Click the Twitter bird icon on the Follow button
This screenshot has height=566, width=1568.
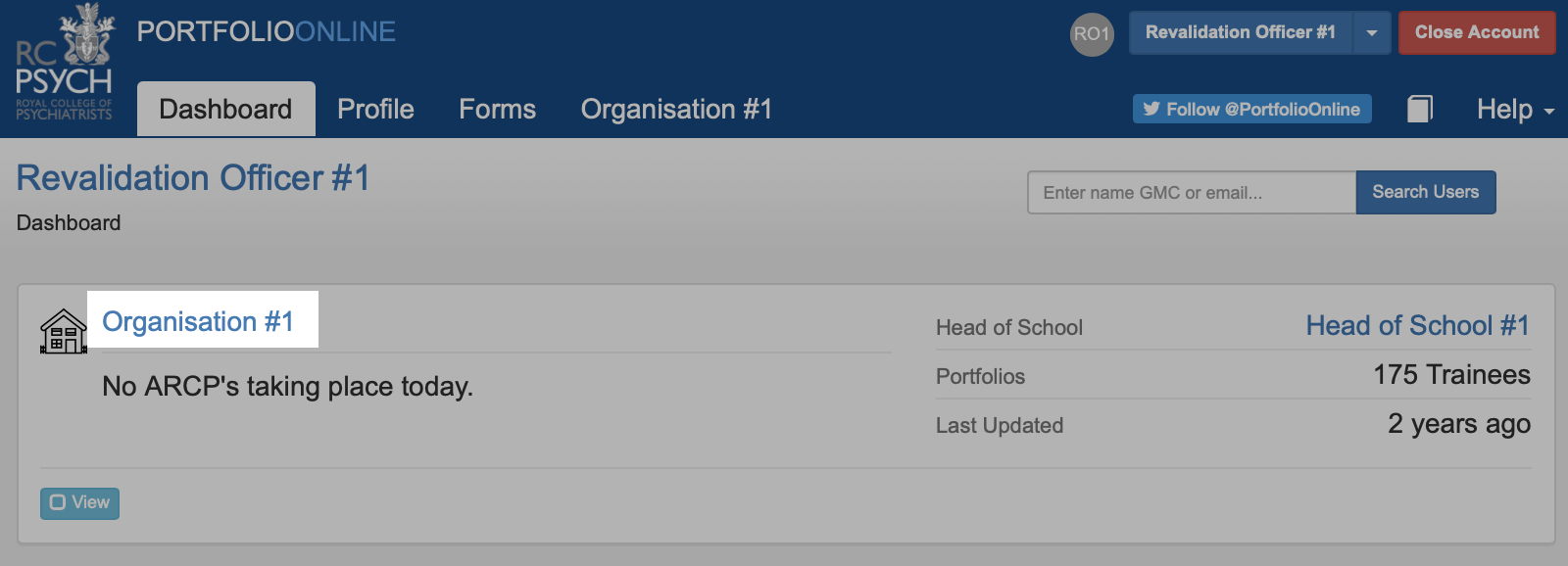(x=1151, y=109)
